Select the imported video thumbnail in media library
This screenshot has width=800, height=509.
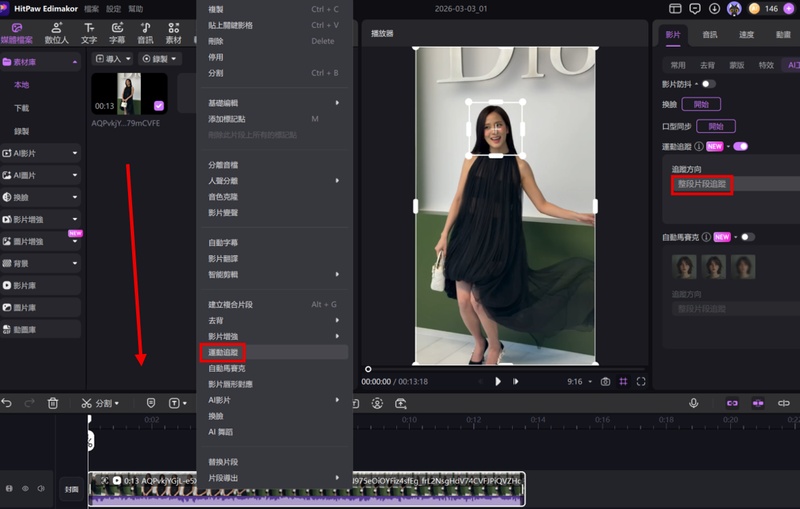(x=130, y=93)
